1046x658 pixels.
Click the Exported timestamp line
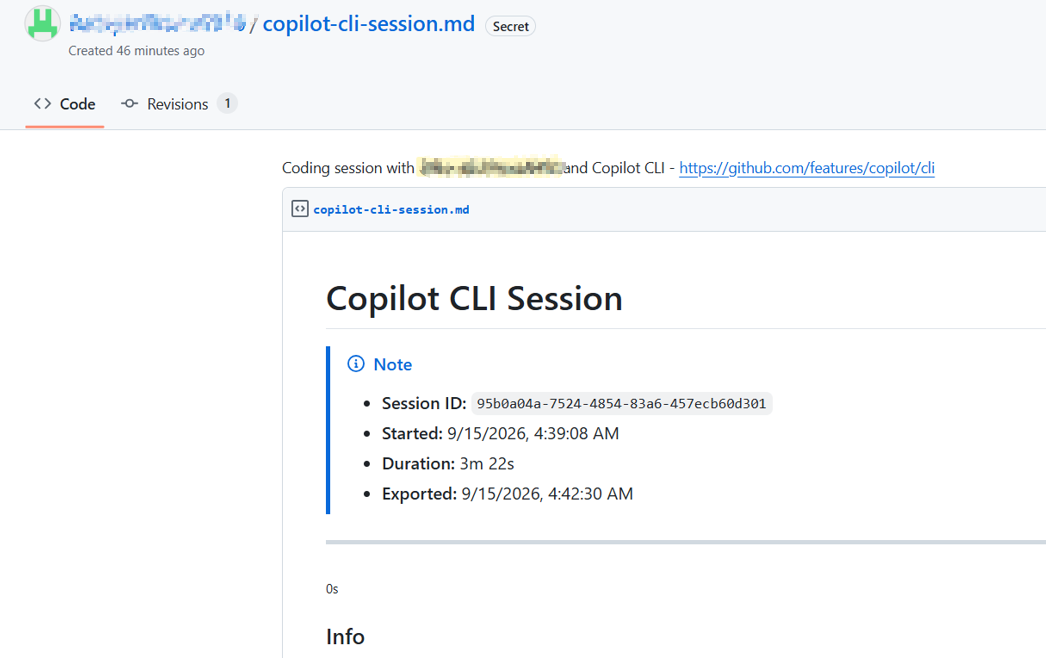tap(507, 494)
